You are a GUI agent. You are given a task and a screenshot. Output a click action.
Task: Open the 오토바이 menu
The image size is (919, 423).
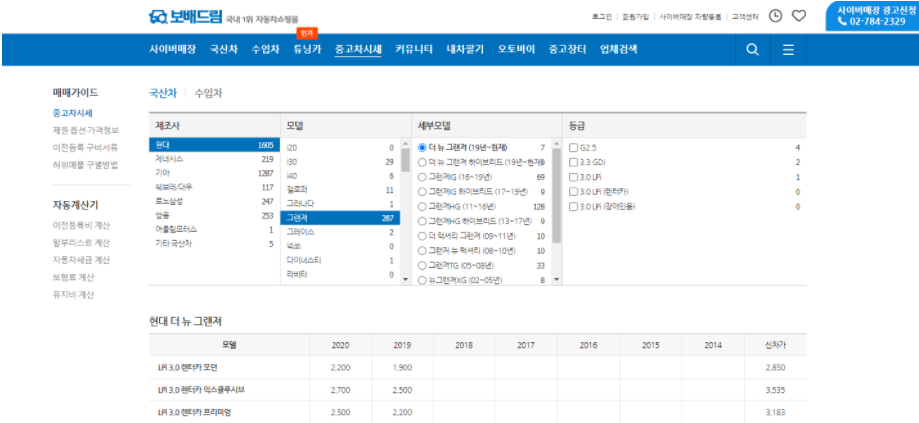(516, 50)
